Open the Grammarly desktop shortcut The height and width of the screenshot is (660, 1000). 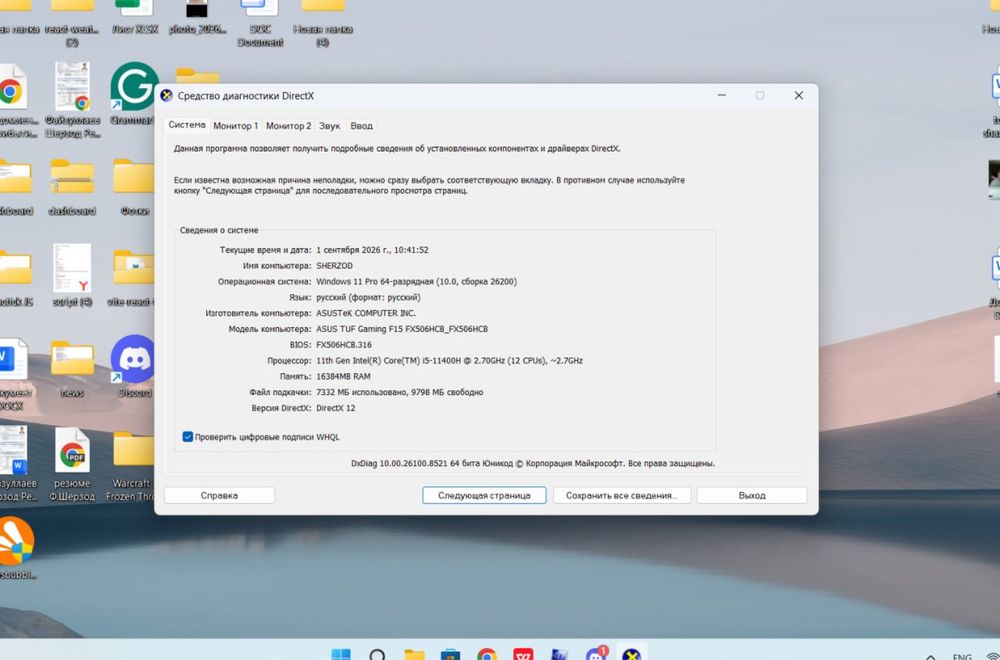pos(133,93)
